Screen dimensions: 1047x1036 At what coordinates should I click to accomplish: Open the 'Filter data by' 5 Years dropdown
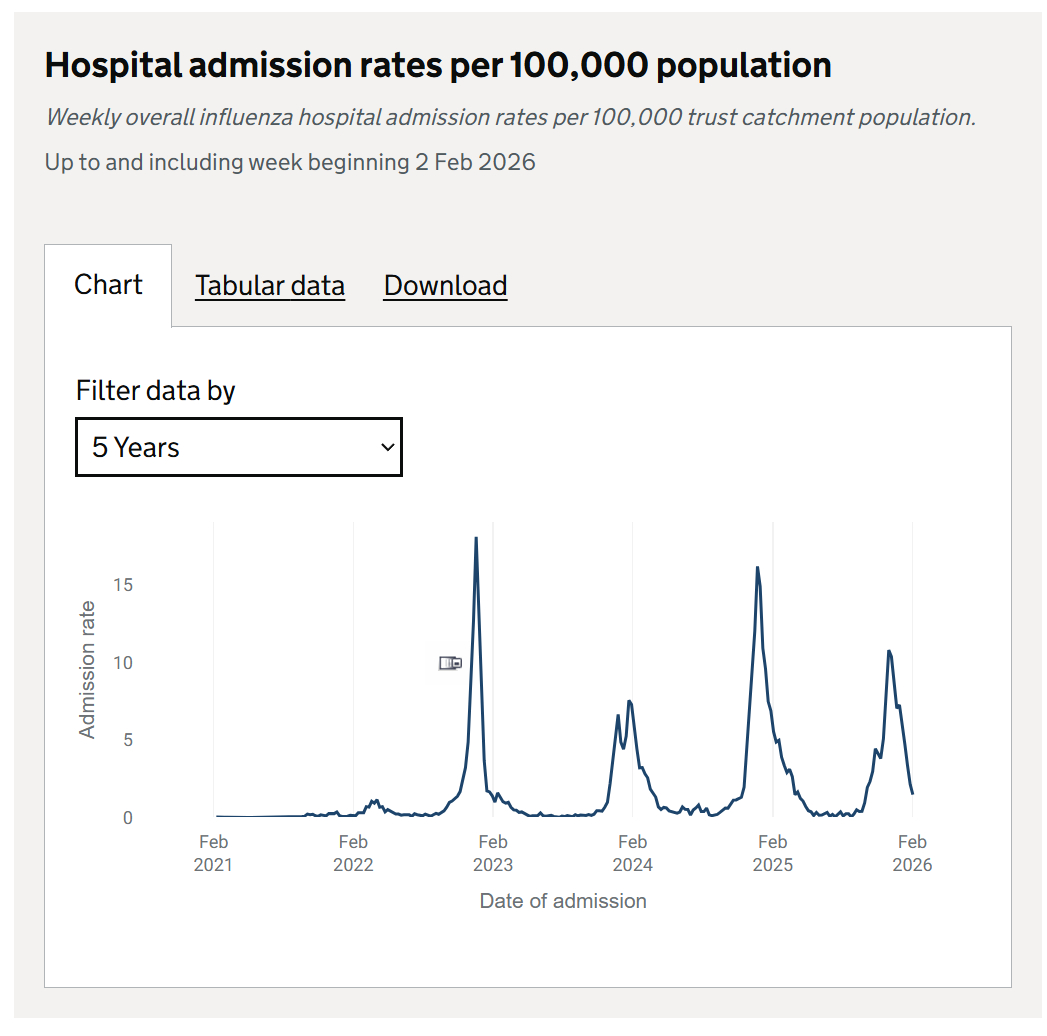point(238,448)
